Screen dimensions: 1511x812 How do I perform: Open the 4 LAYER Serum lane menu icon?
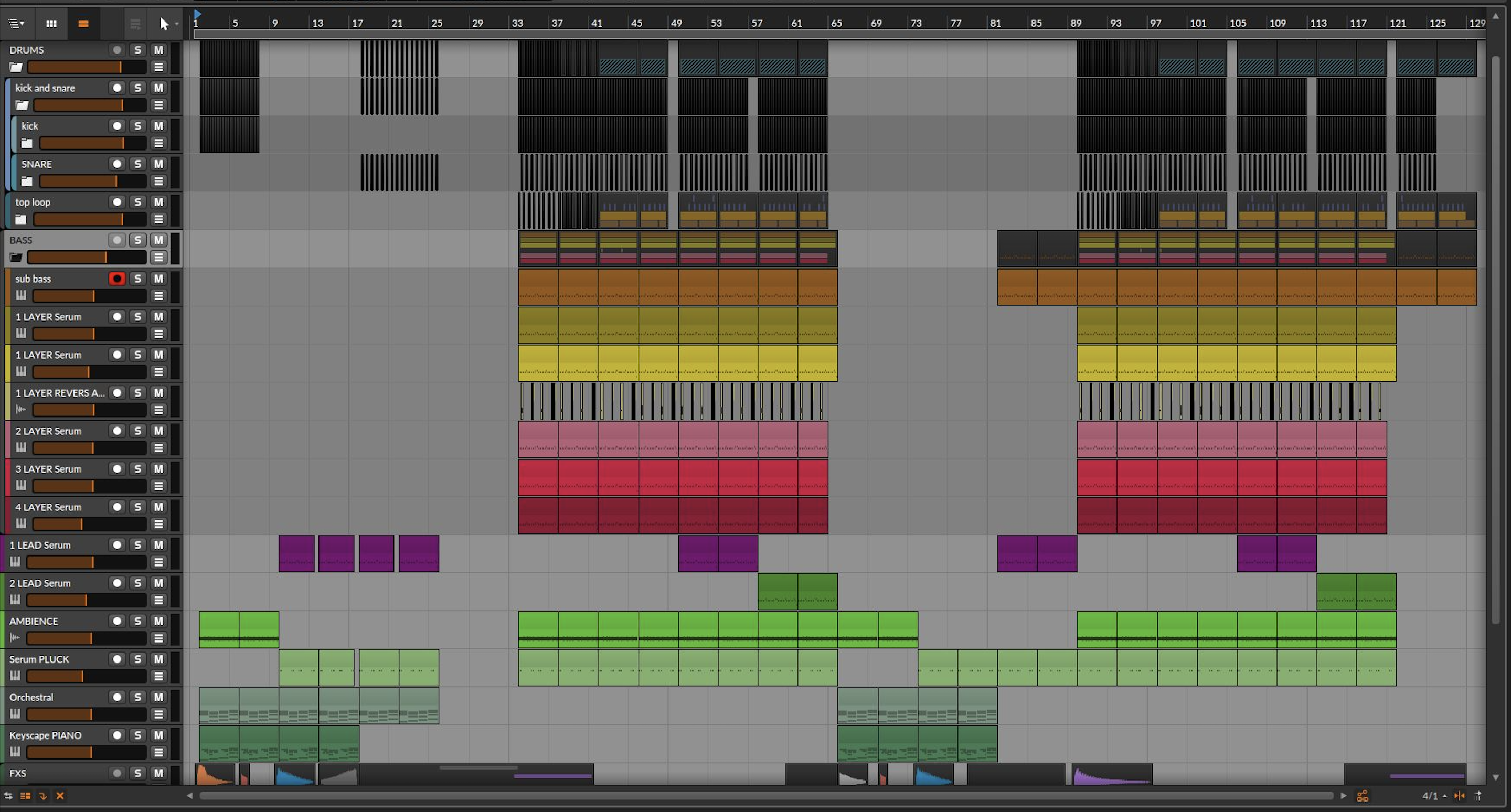[x=158, y=524]
